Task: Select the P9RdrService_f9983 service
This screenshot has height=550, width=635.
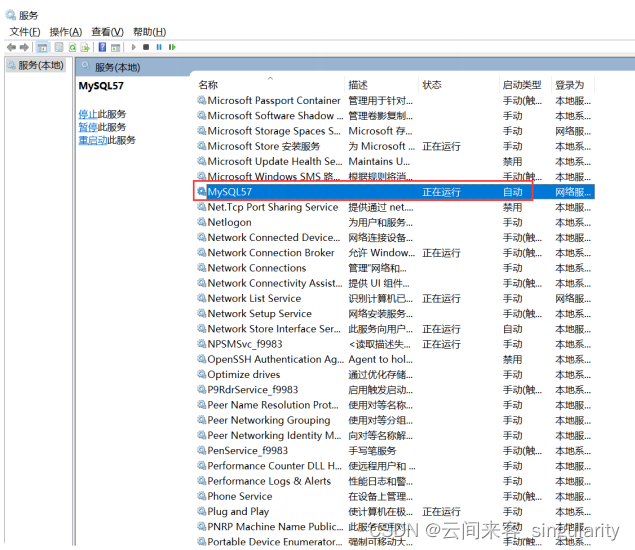Action: [395, 390]
